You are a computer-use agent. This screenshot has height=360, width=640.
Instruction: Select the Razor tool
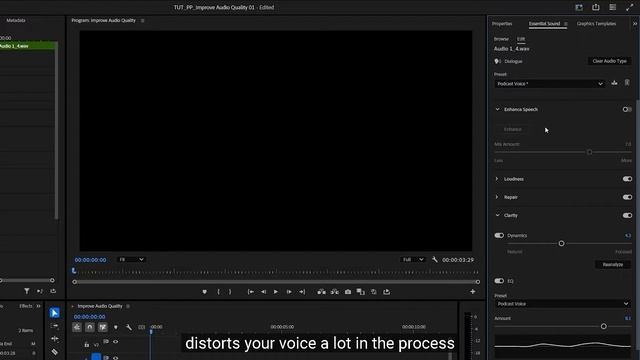pos(54,352)
